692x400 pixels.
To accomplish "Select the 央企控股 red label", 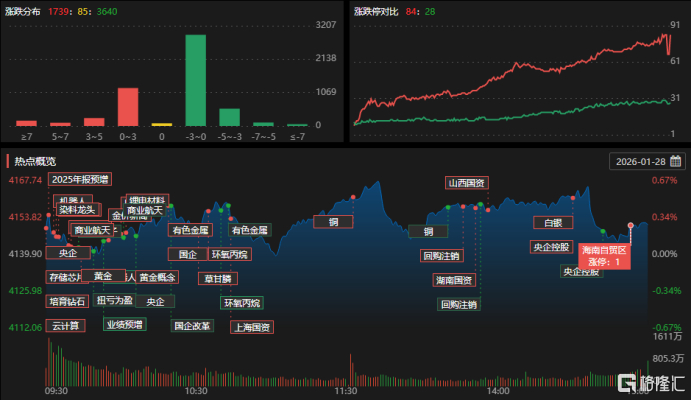I will 552,247.
